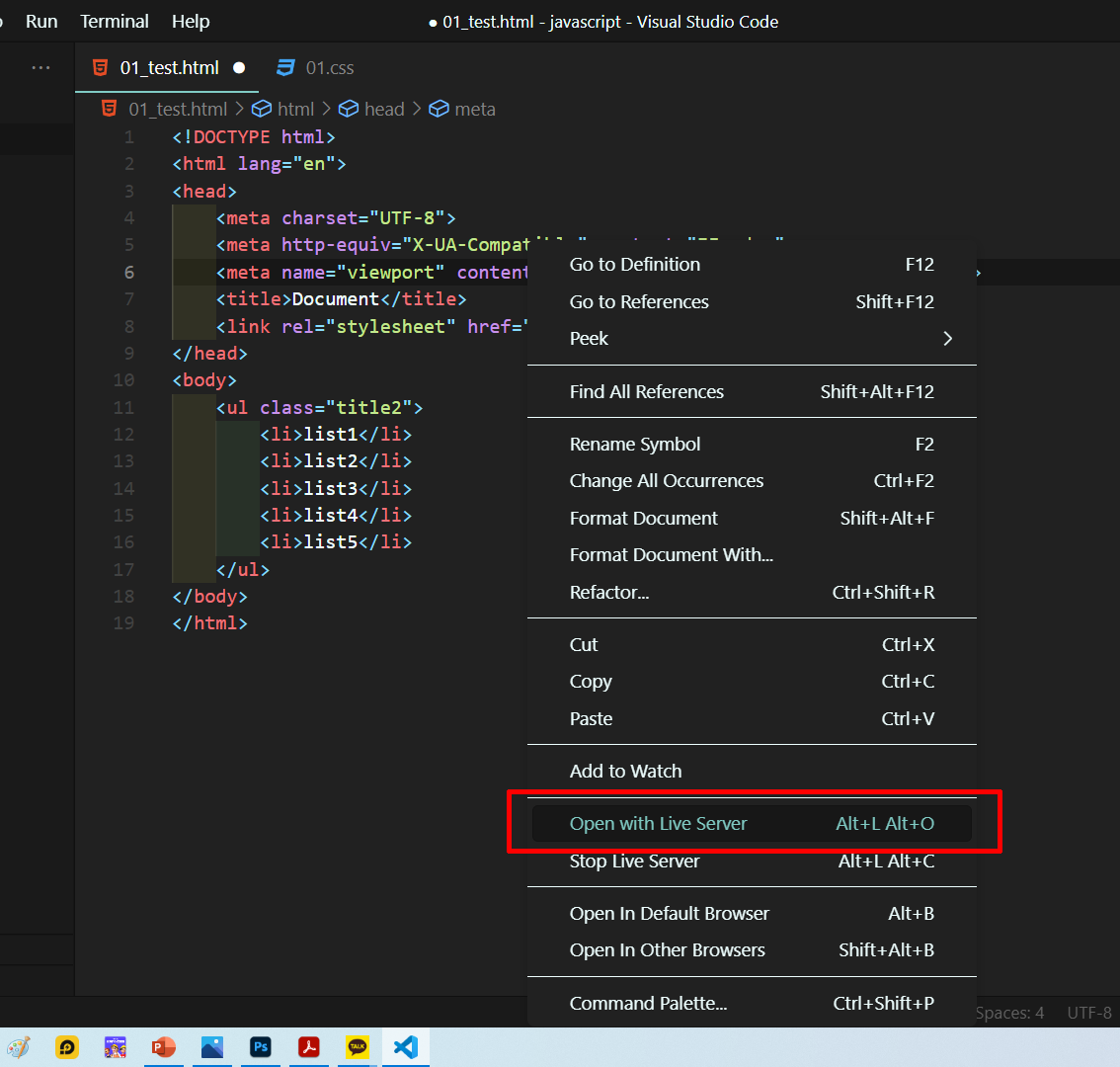Image resolution: width=1120 pixels, height=1067 pixels.
Task: Open the Terminal menu
Action: pyautogui.click(x=115, y=22)
